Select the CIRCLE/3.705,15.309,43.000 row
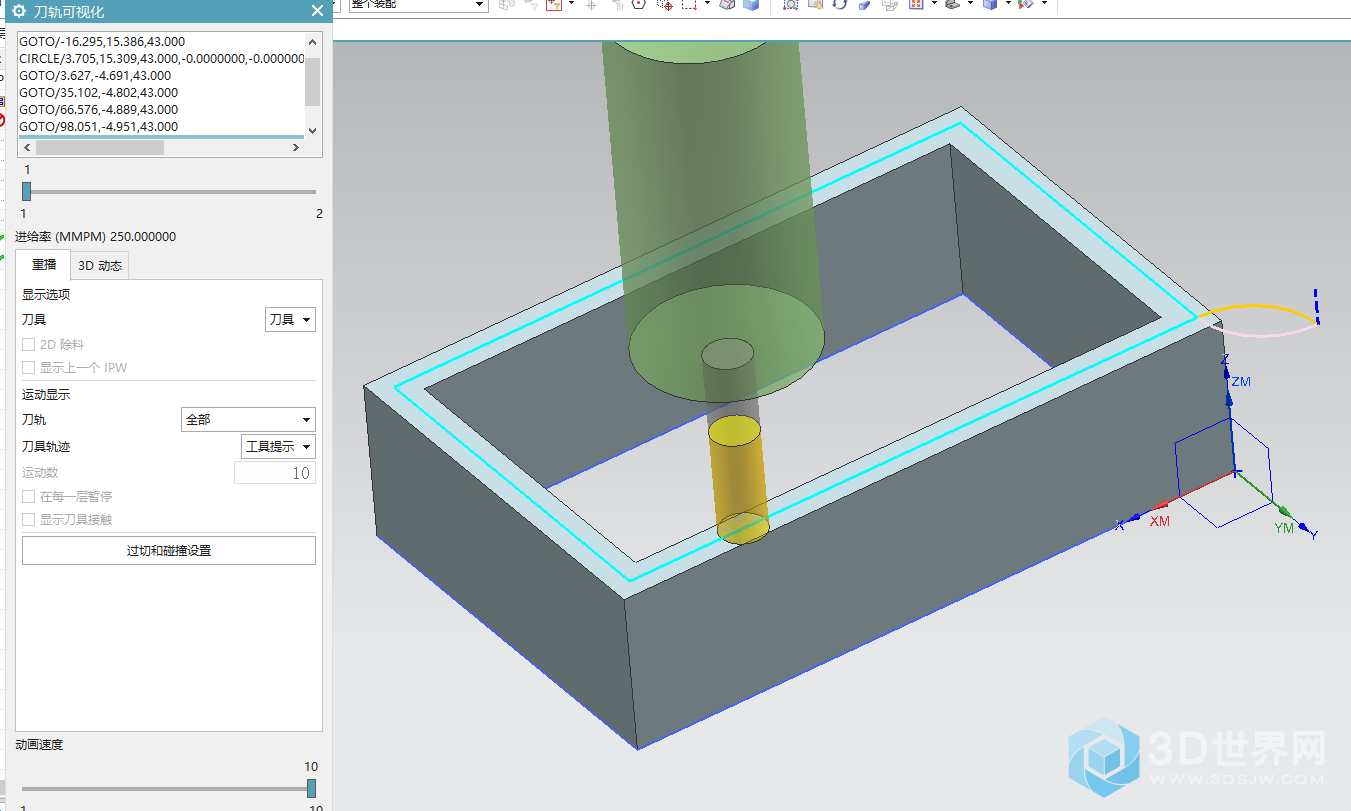The width and height of the screenshot is (1351, 811). 160,58
